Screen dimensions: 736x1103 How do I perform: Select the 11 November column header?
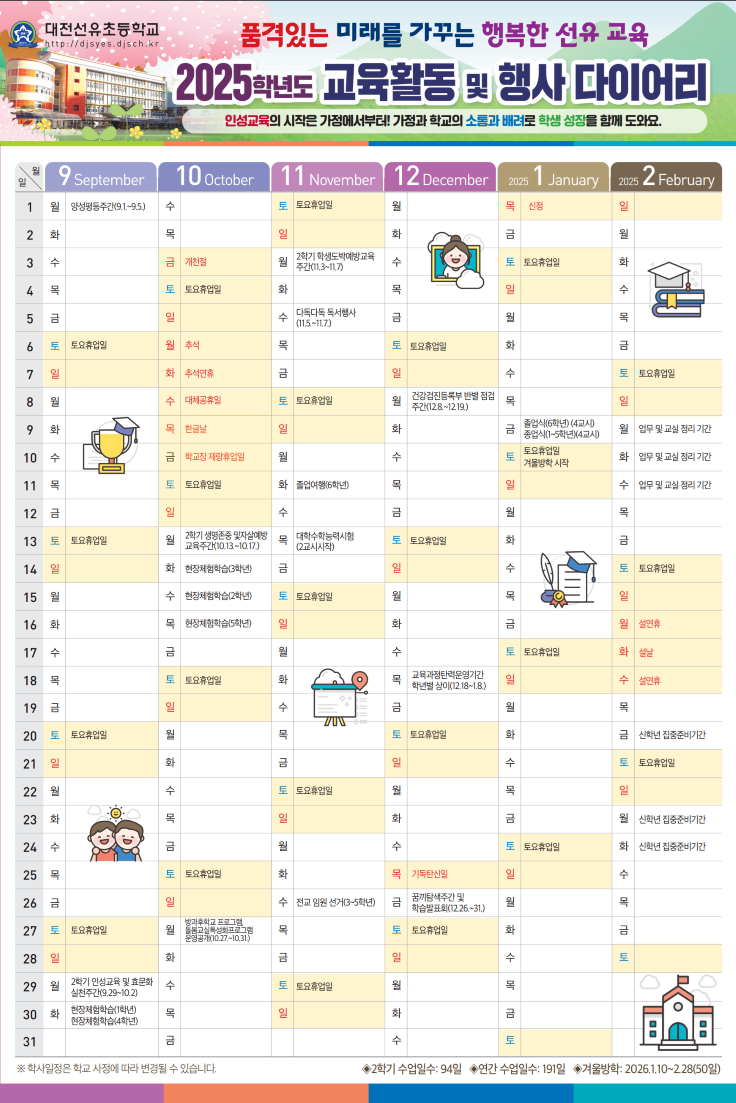[x=327, y=178]
